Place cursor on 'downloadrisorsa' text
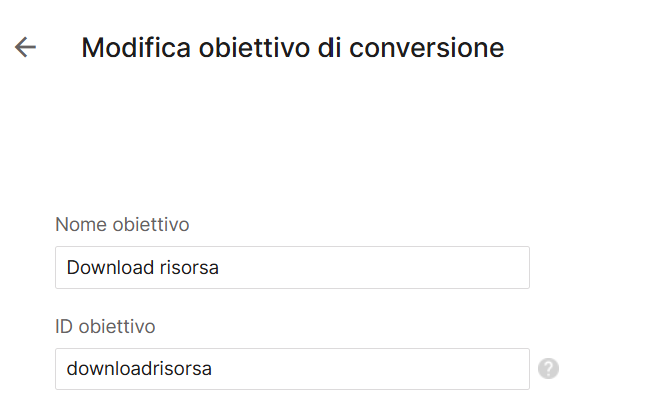The image size is (662, 412). pyautogui.click(x=139, y=369)
